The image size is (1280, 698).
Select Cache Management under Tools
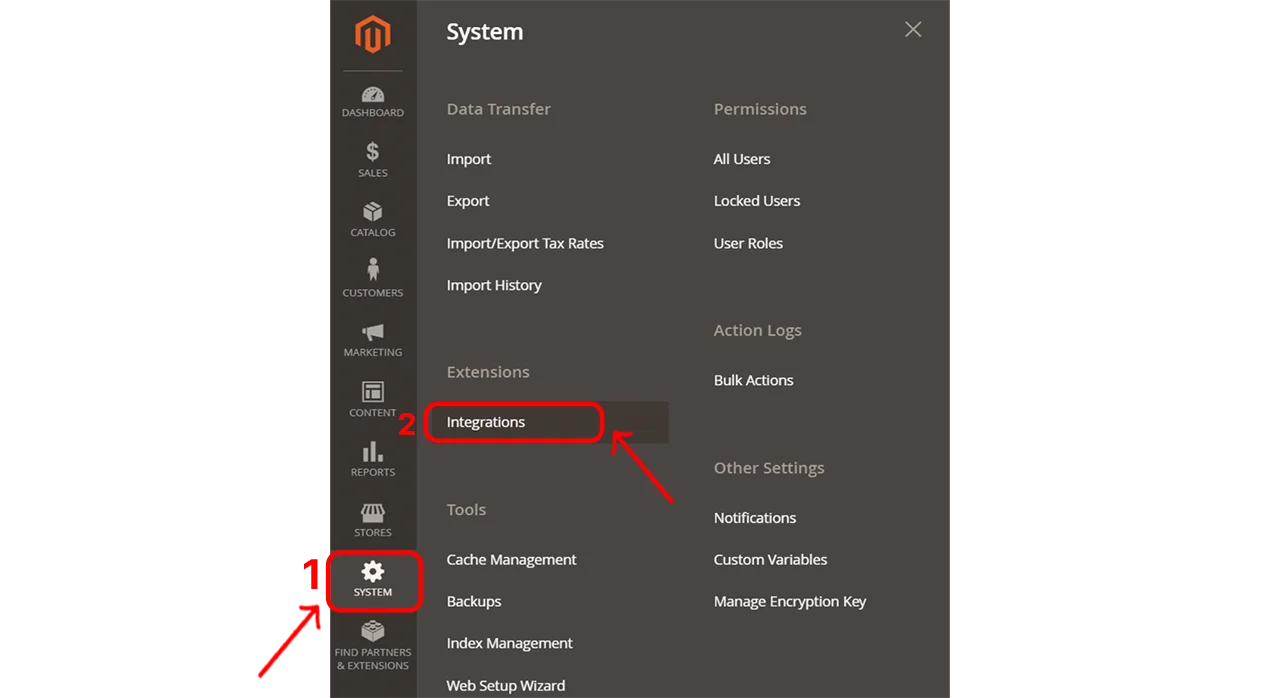[511, 560]
